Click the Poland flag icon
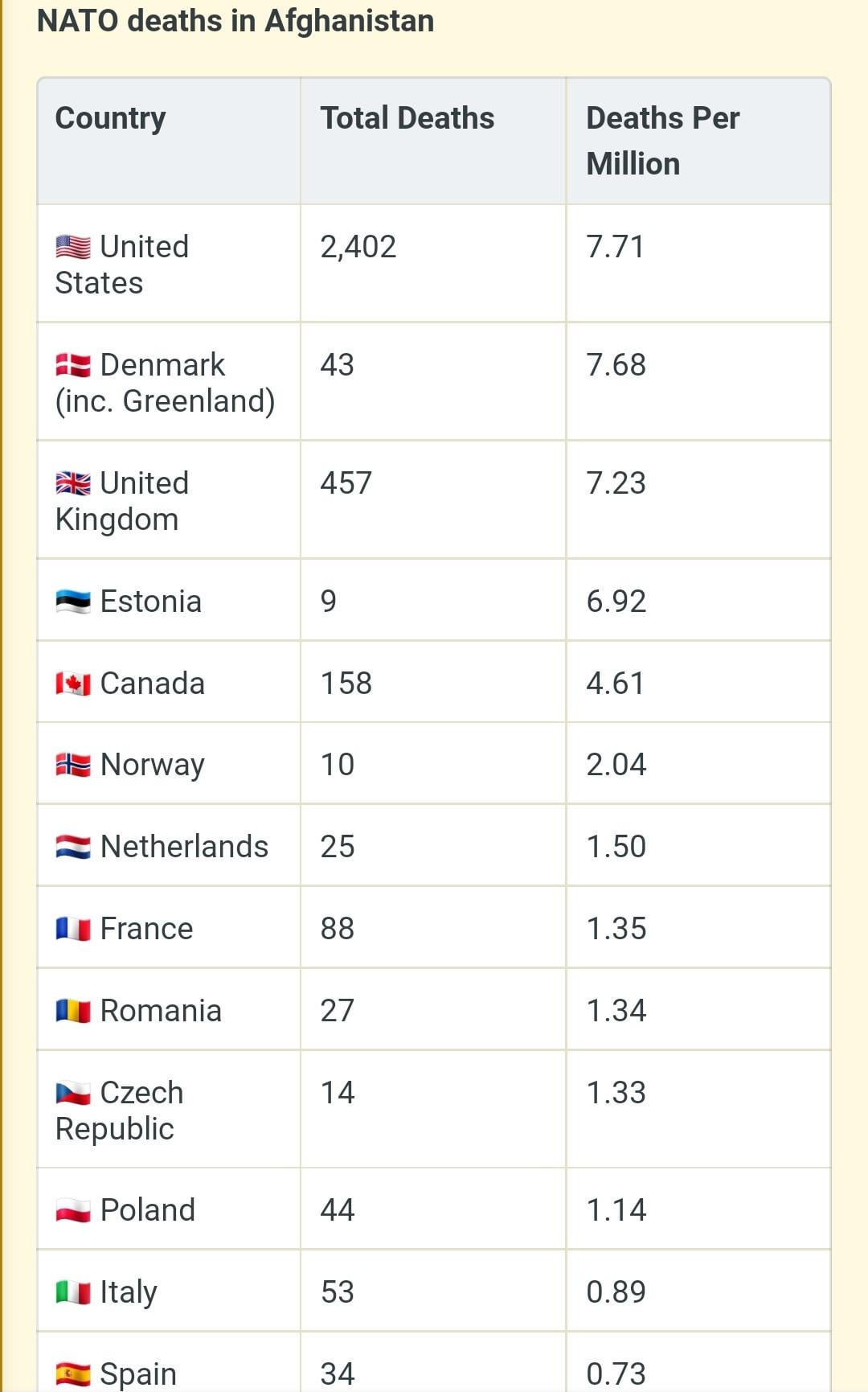868x1392 pixels. click(x=73, y=1210)
